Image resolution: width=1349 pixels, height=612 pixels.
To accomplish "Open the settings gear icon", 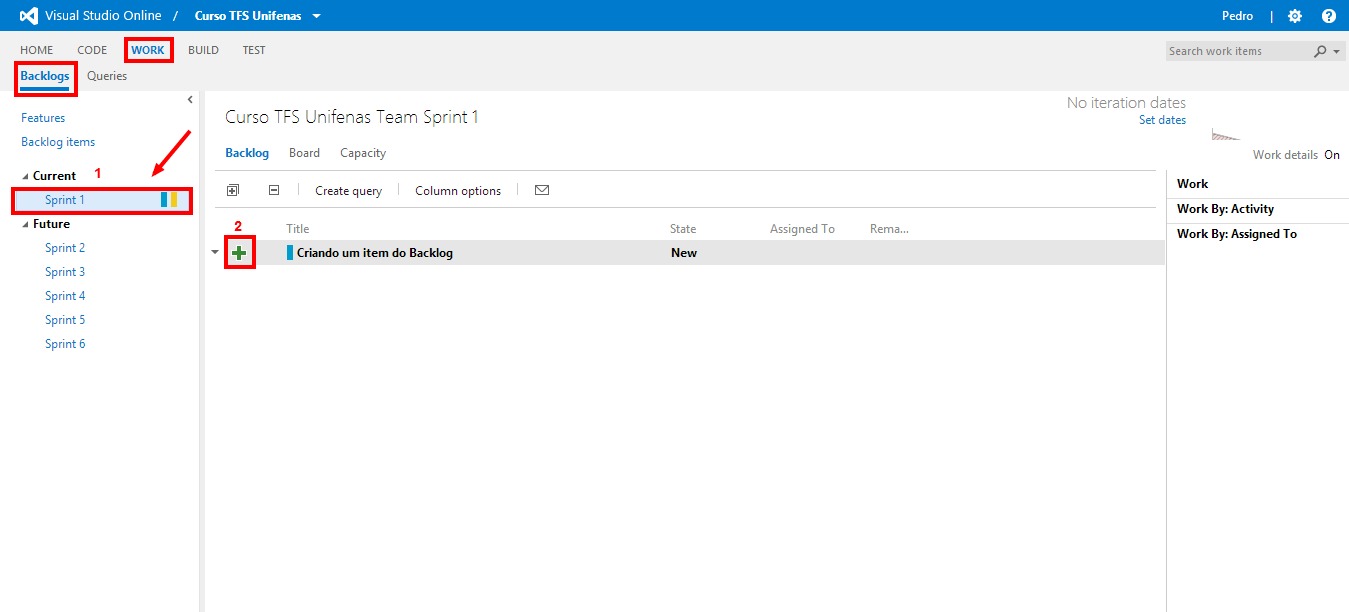I will pyautogui.click(x=1295, y=16).
